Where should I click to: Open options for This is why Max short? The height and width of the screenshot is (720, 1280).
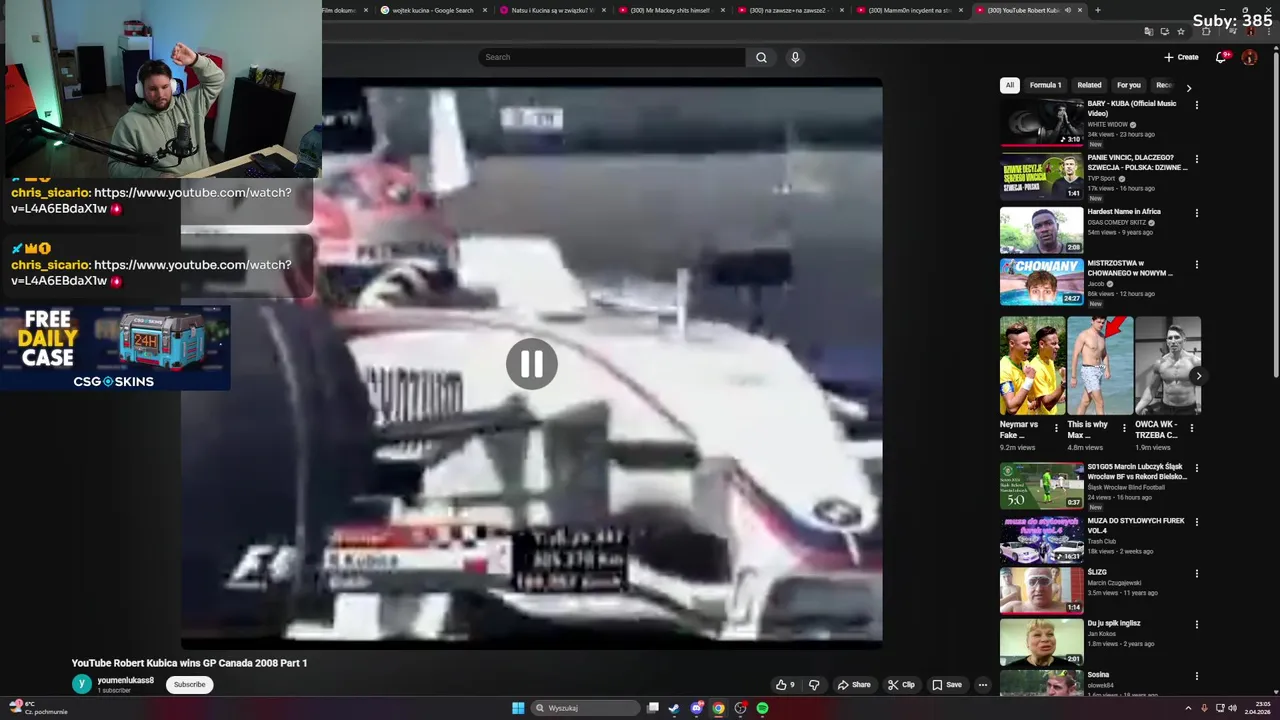[1124, 428]
